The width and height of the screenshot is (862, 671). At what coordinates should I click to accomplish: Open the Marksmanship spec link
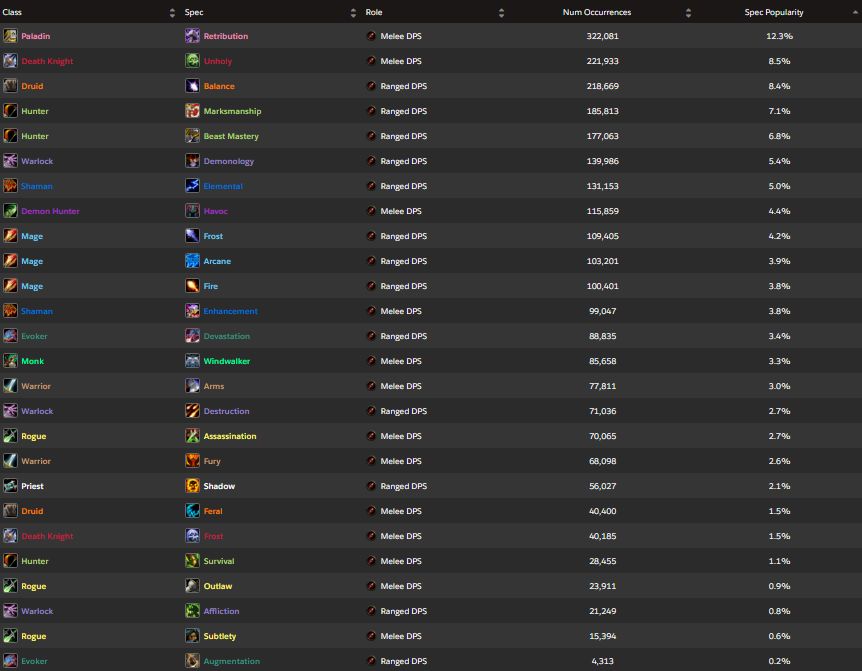tap(232, 111)
